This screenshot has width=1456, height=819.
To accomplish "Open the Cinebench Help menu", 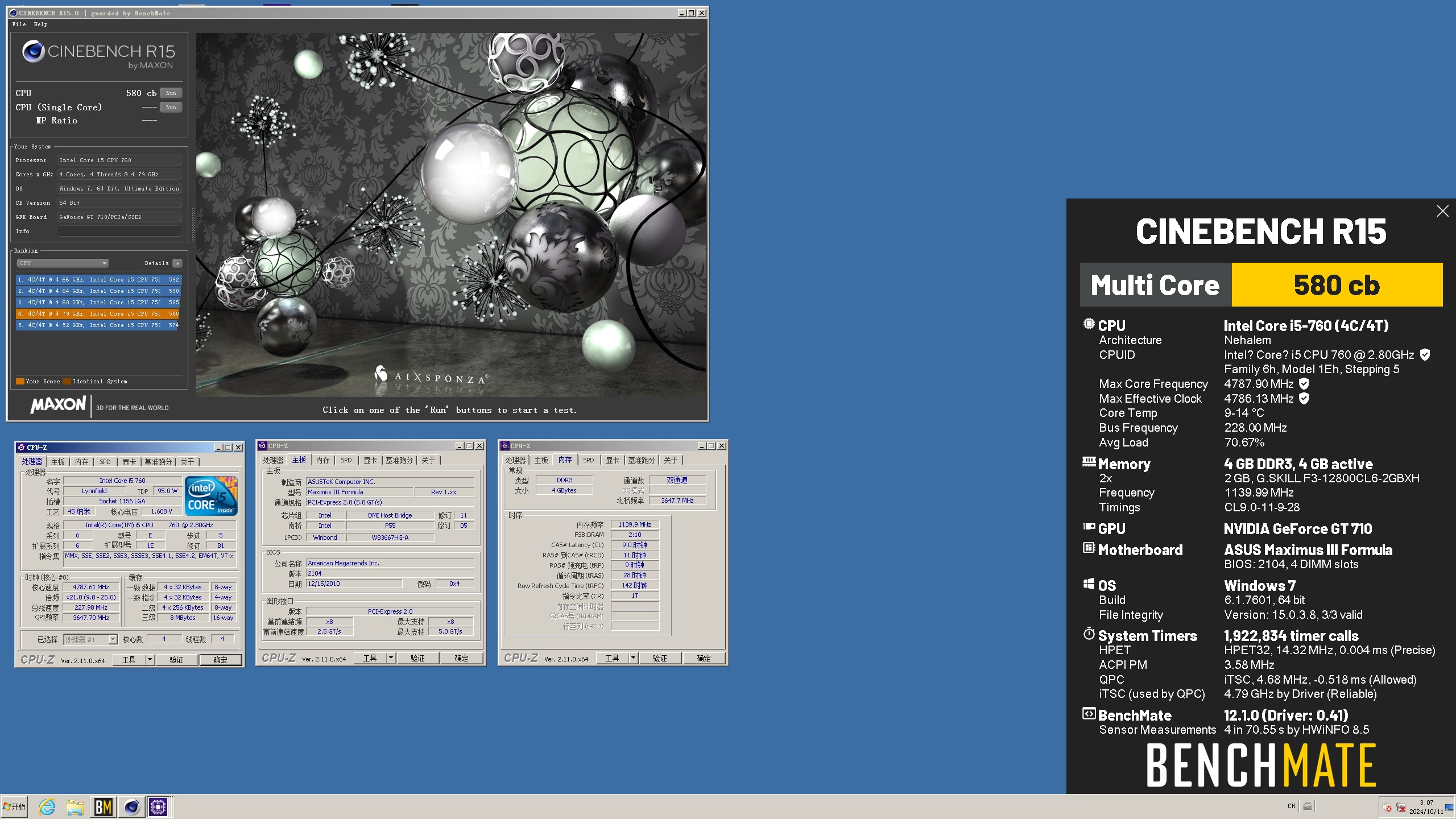I will coord(40,24).
